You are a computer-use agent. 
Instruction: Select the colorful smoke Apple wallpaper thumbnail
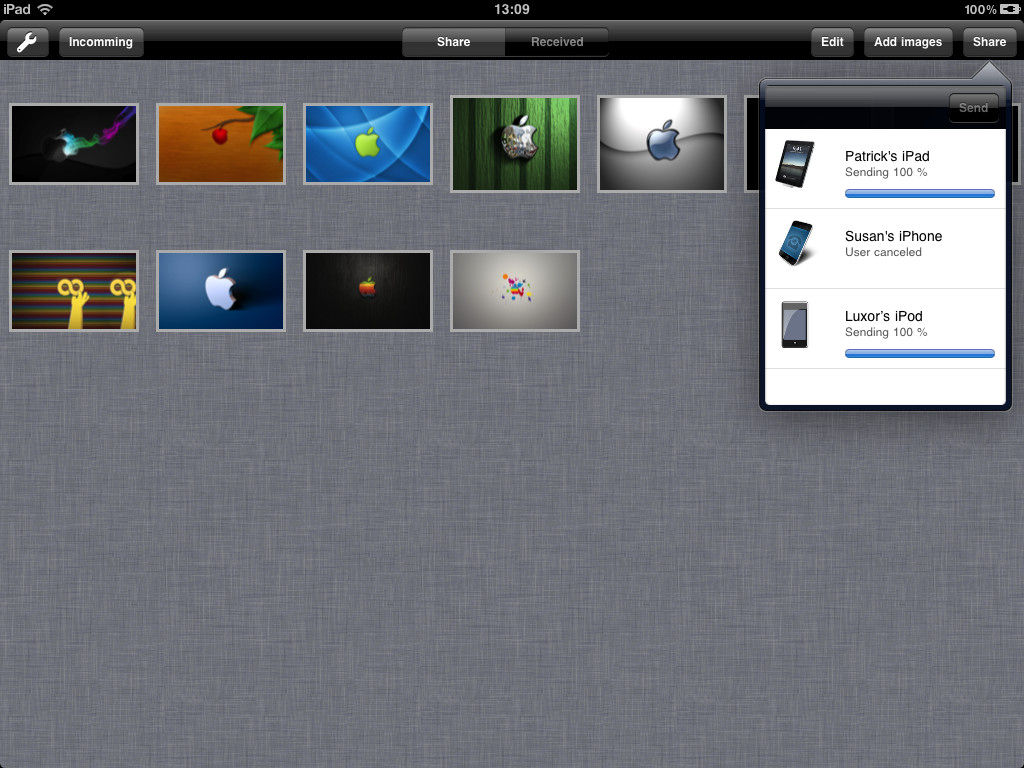point(74,144)
